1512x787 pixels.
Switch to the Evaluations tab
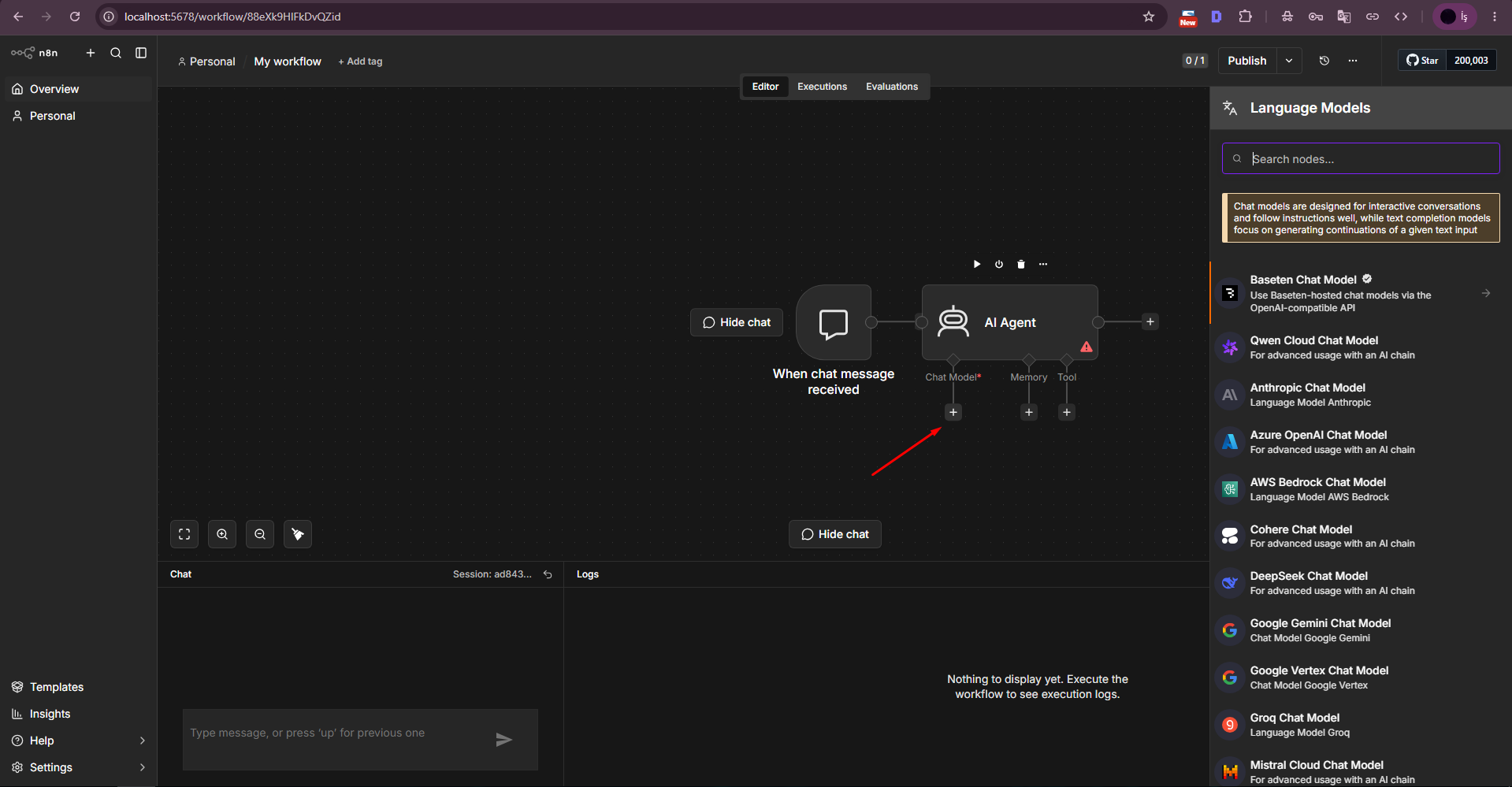[892, 87]
